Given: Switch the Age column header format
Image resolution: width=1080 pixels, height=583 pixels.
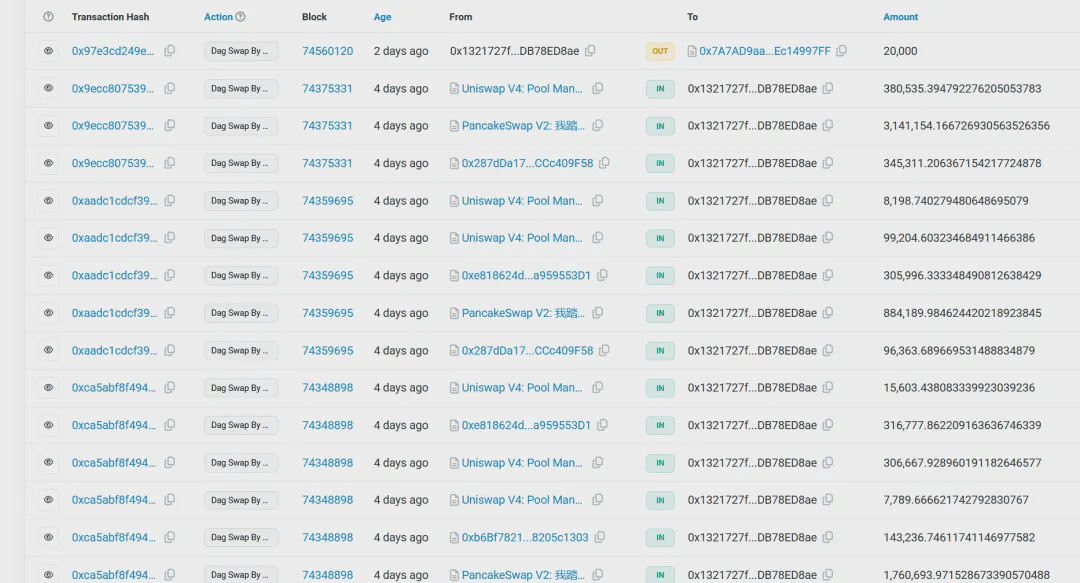Looking at the screenshot, I should (x=382, y=17).
